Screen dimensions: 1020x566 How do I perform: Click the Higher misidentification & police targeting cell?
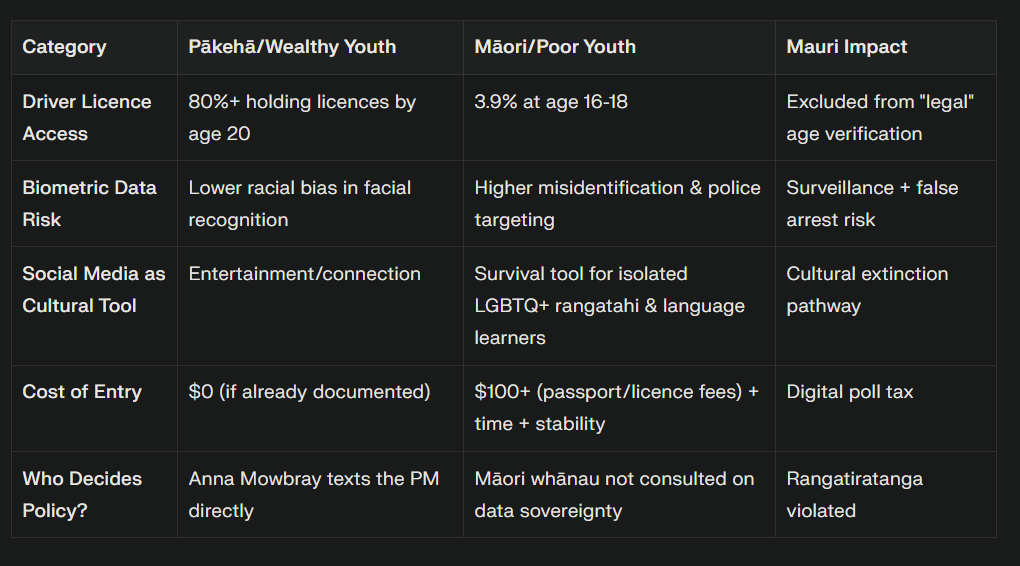click(619, 204)
